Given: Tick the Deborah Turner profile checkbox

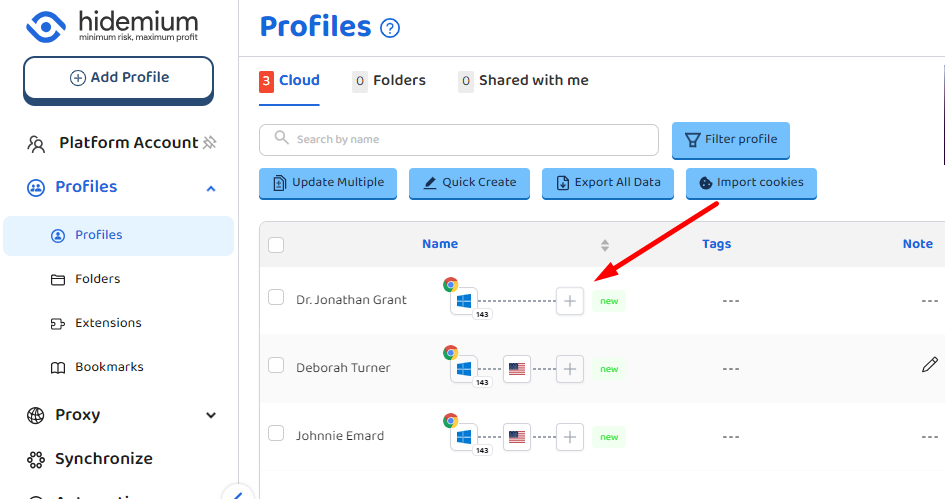Looking at the screenshot, I should 277,366.
